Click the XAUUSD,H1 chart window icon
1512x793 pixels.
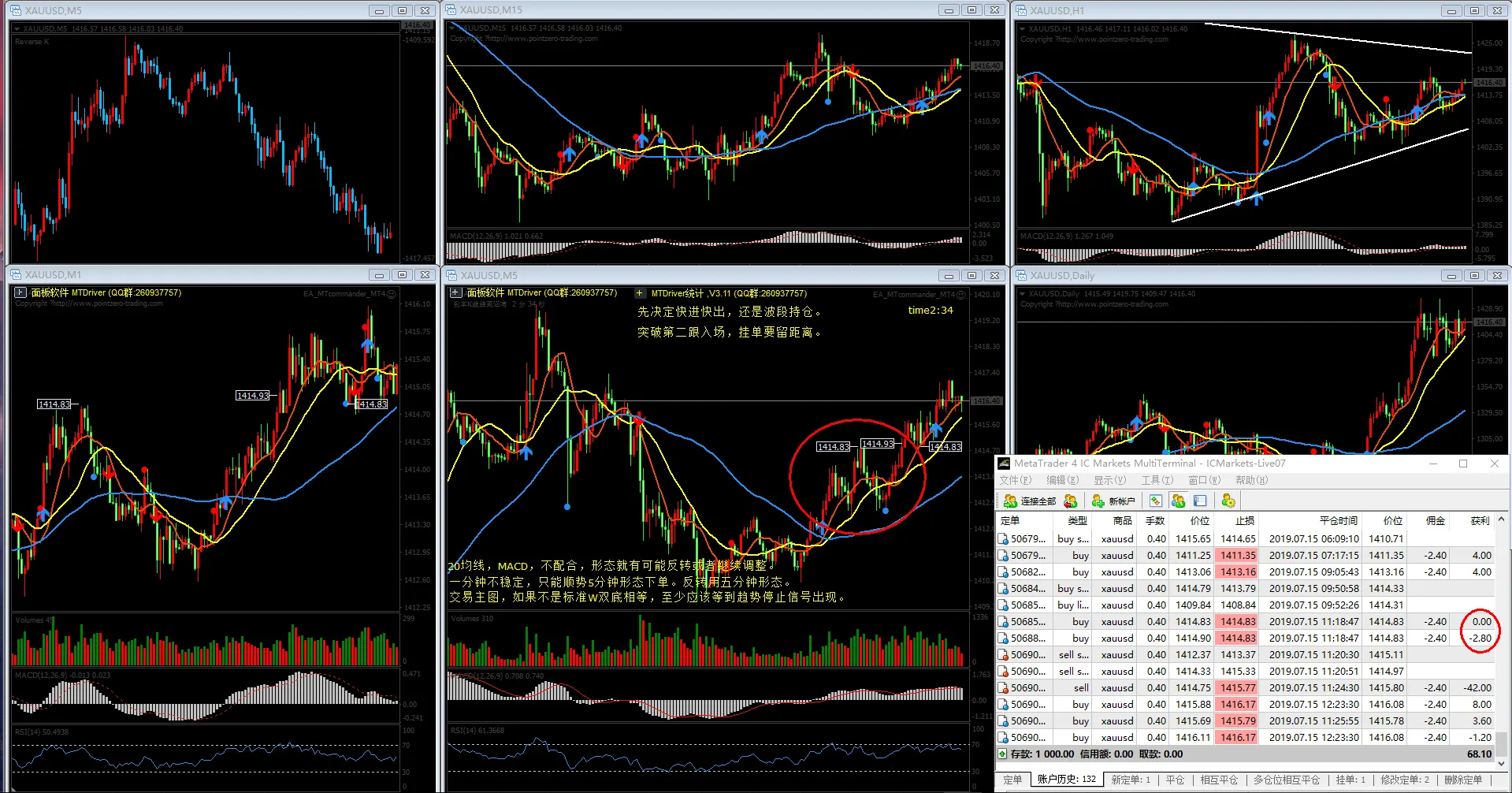click(1022, 10)
